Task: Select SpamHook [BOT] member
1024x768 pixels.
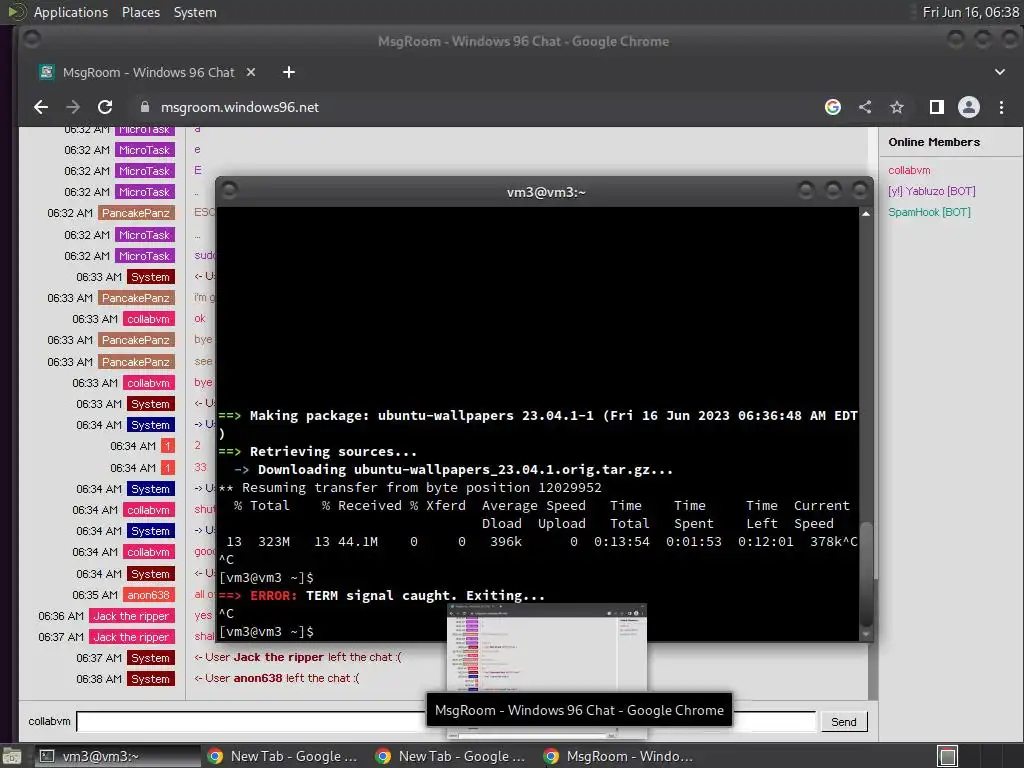Action: [x=929, y=212]
